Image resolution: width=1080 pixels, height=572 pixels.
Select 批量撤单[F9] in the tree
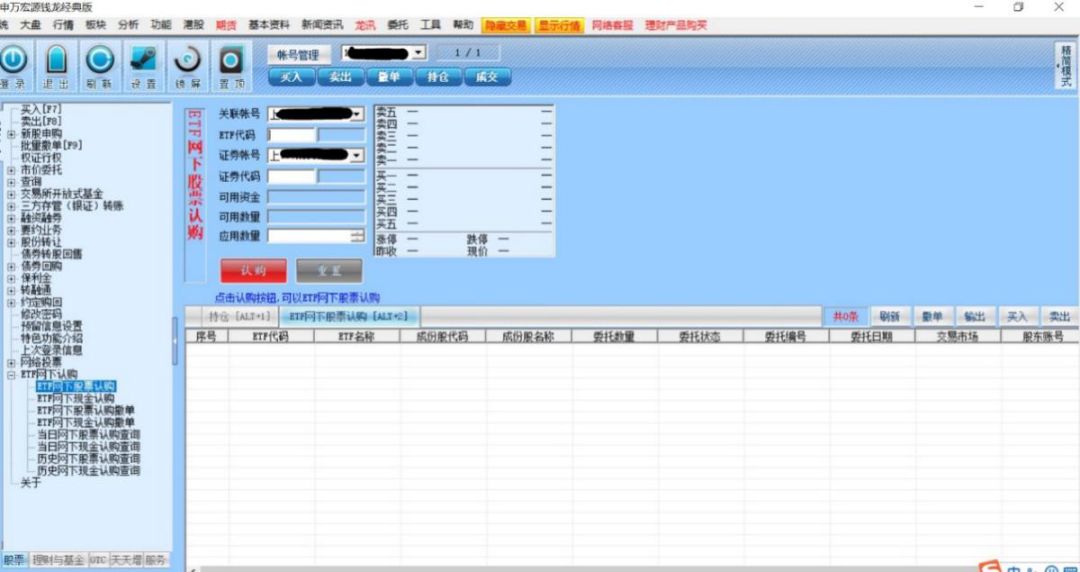coord(52,145)
